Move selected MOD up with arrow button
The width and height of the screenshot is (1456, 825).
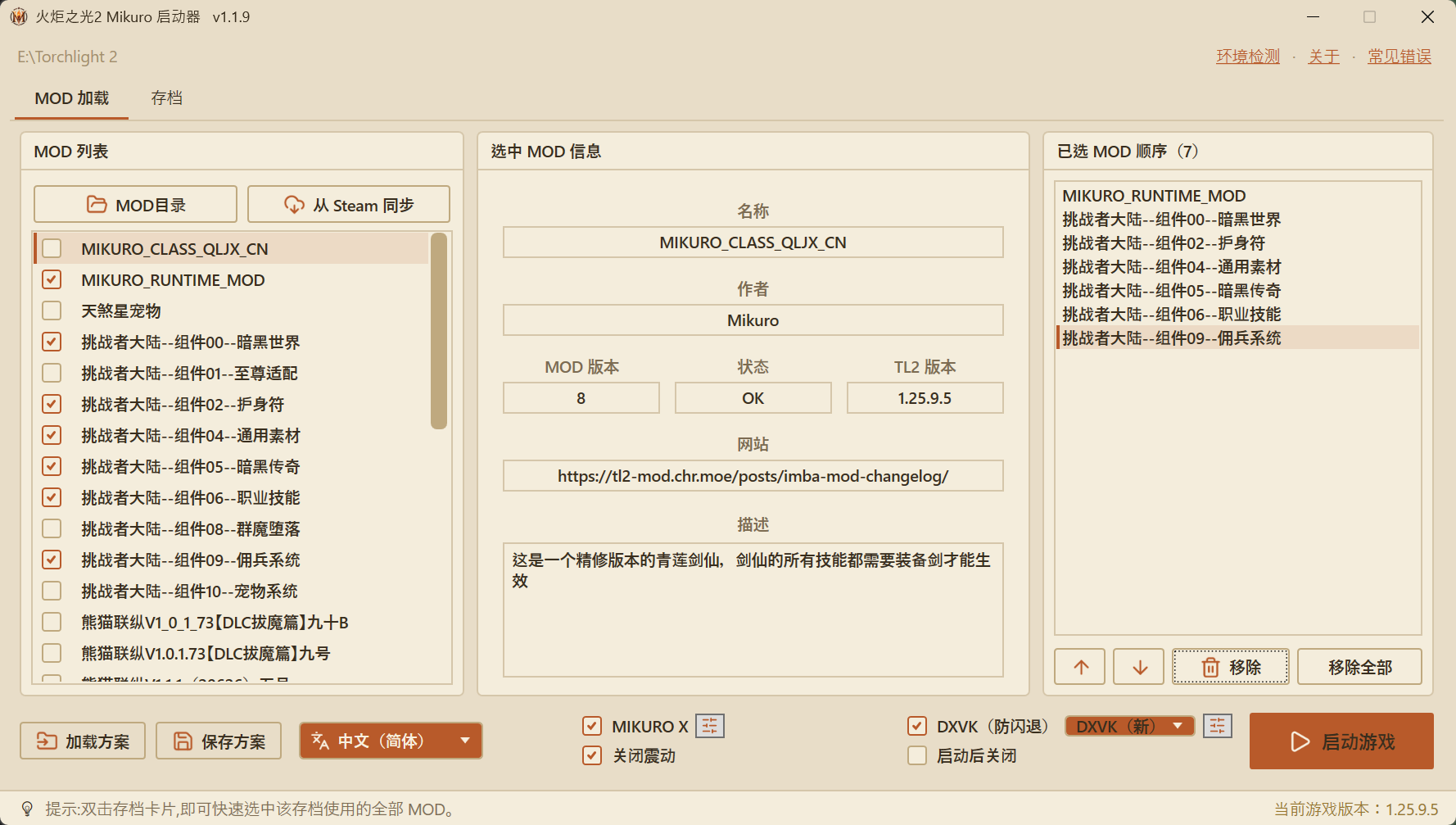[x=1080, y=667]
